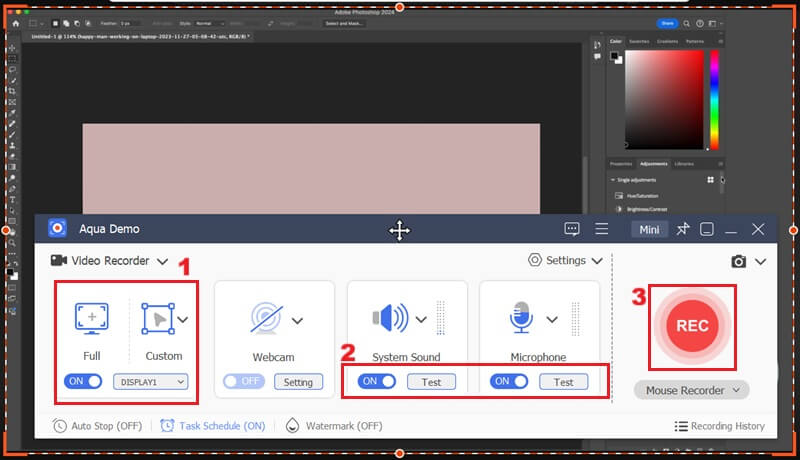Switch to the Adjustments tab in Photoshop
Image resolution: width=800 pixels, height=460 pixels.
click(653, 163)
